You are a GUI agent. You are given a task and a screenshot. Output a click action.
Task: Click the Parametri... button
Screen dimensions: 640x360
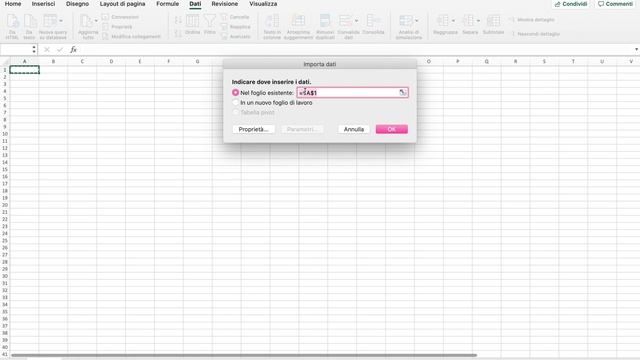point(301,129)
